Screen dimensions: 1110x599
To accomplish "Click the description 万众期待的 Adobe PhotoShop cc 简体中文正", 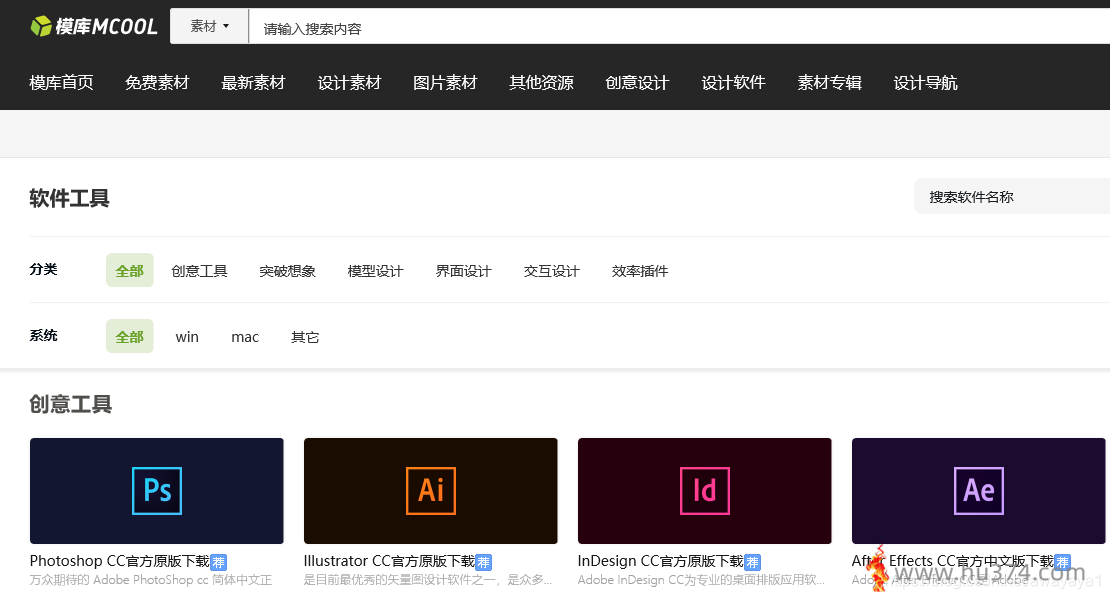I will pos(151,580).
